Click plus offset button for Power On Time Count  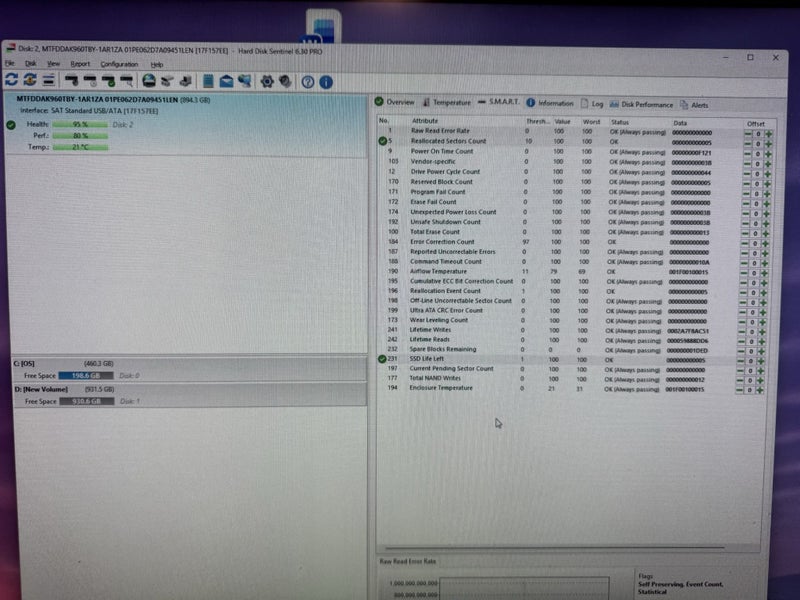point(768,154)
